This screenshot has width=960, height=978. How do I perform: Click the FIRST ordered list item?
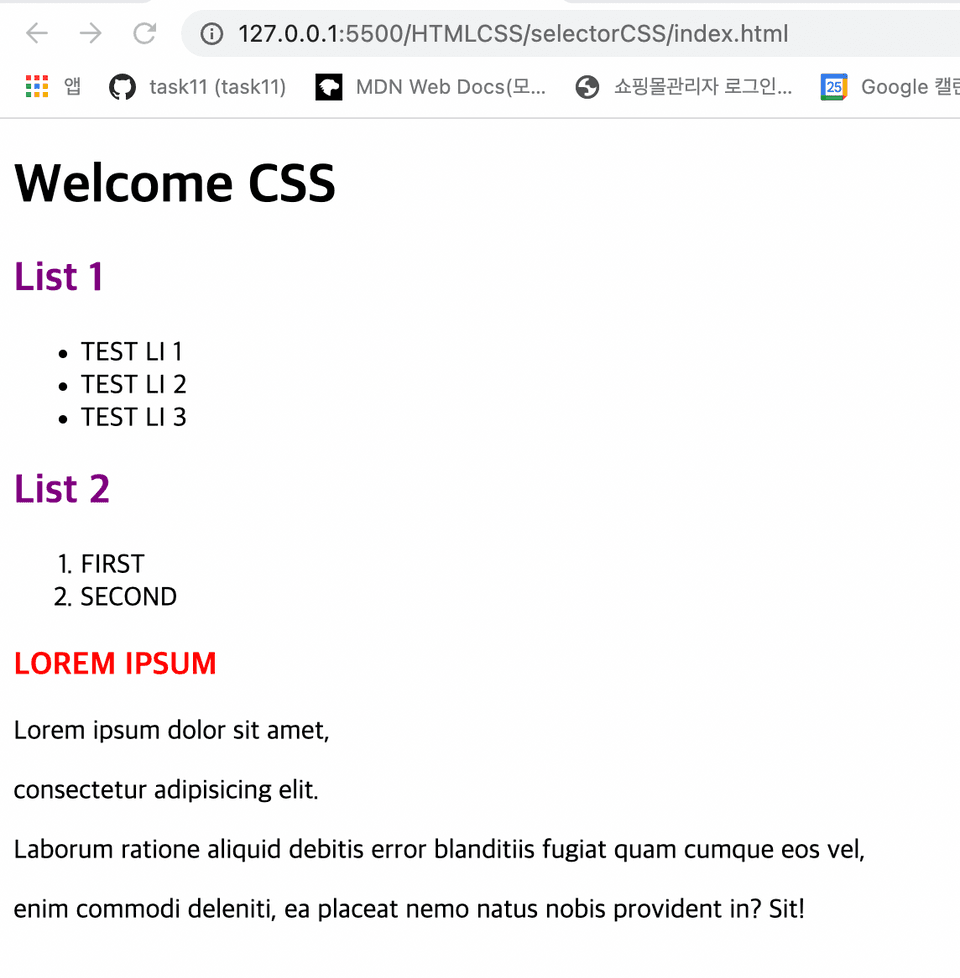click(112, 564)
